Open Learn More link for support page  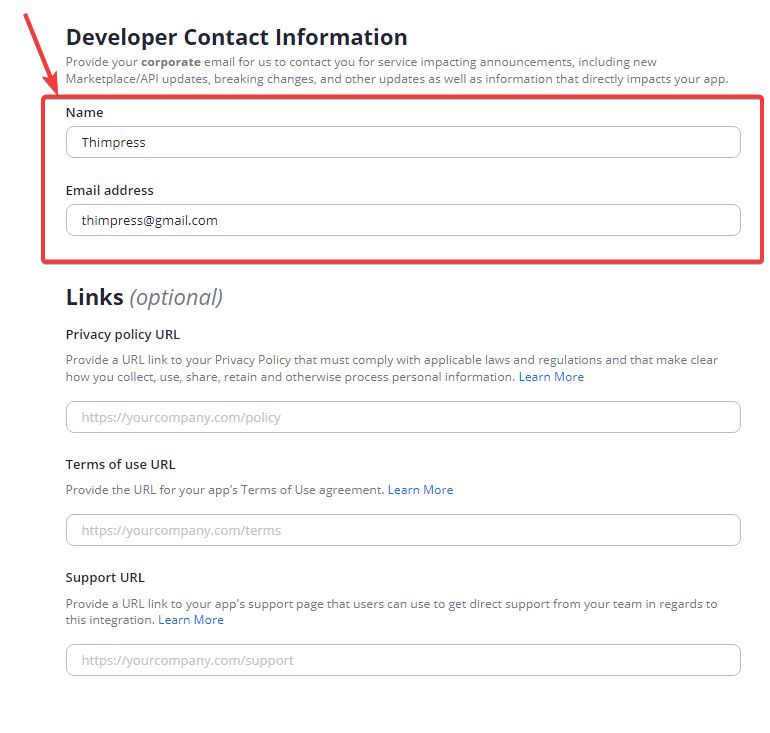[191, 620]
